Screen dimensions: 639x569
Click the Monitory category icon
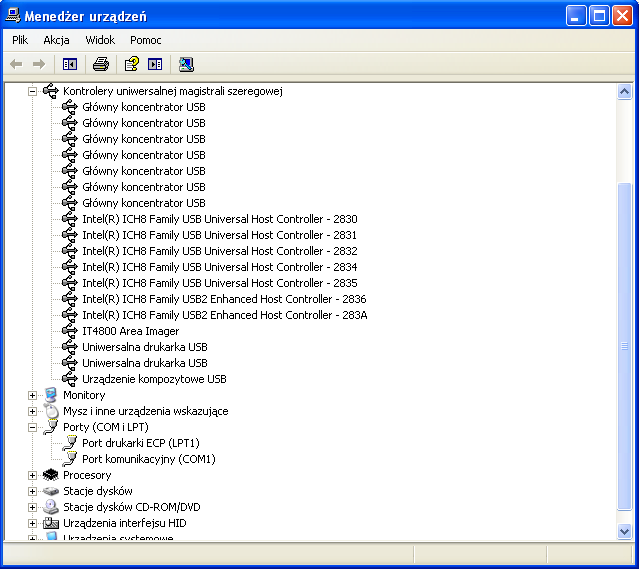51,395
